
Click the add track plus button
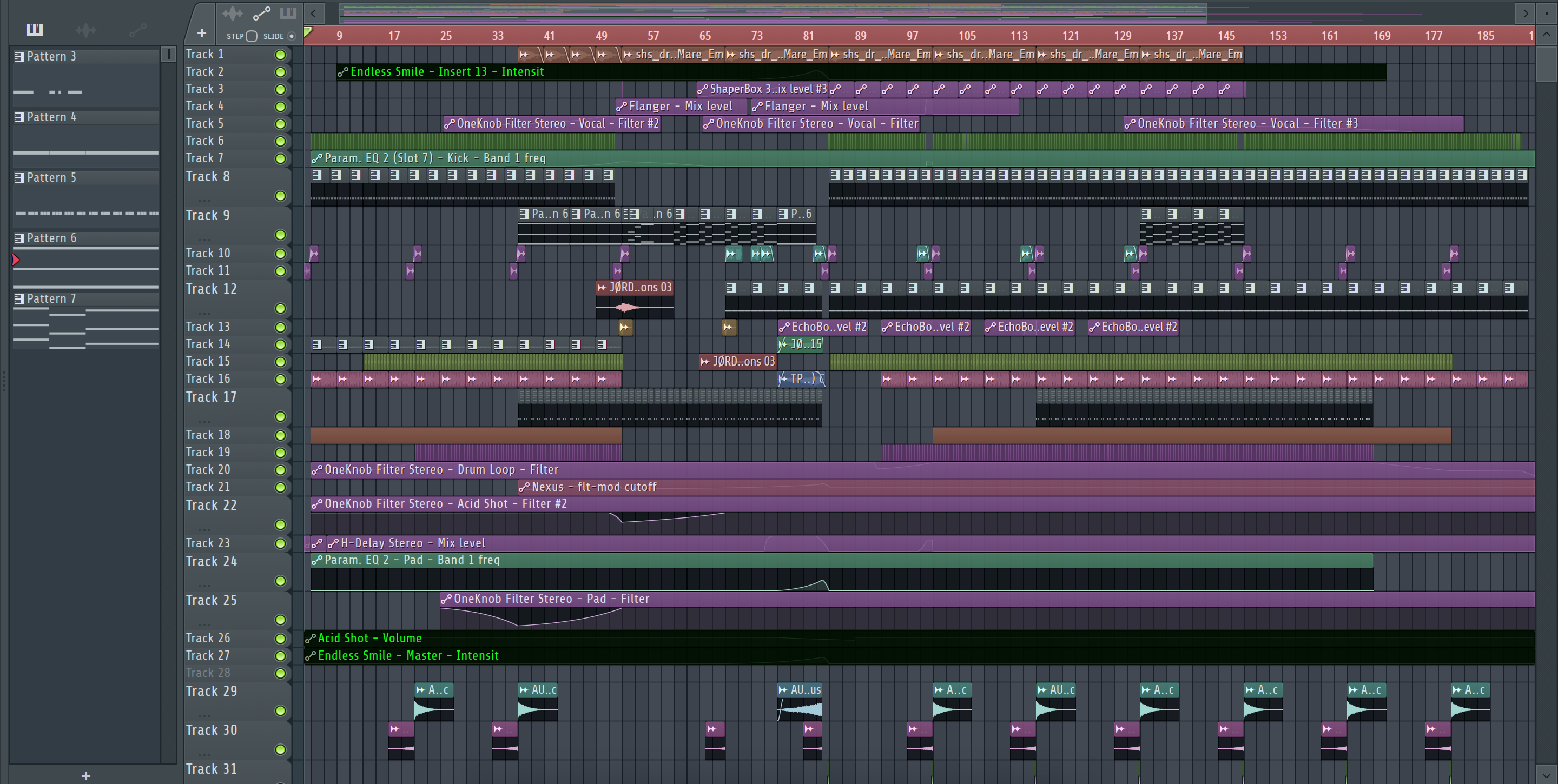click(201, 32)
